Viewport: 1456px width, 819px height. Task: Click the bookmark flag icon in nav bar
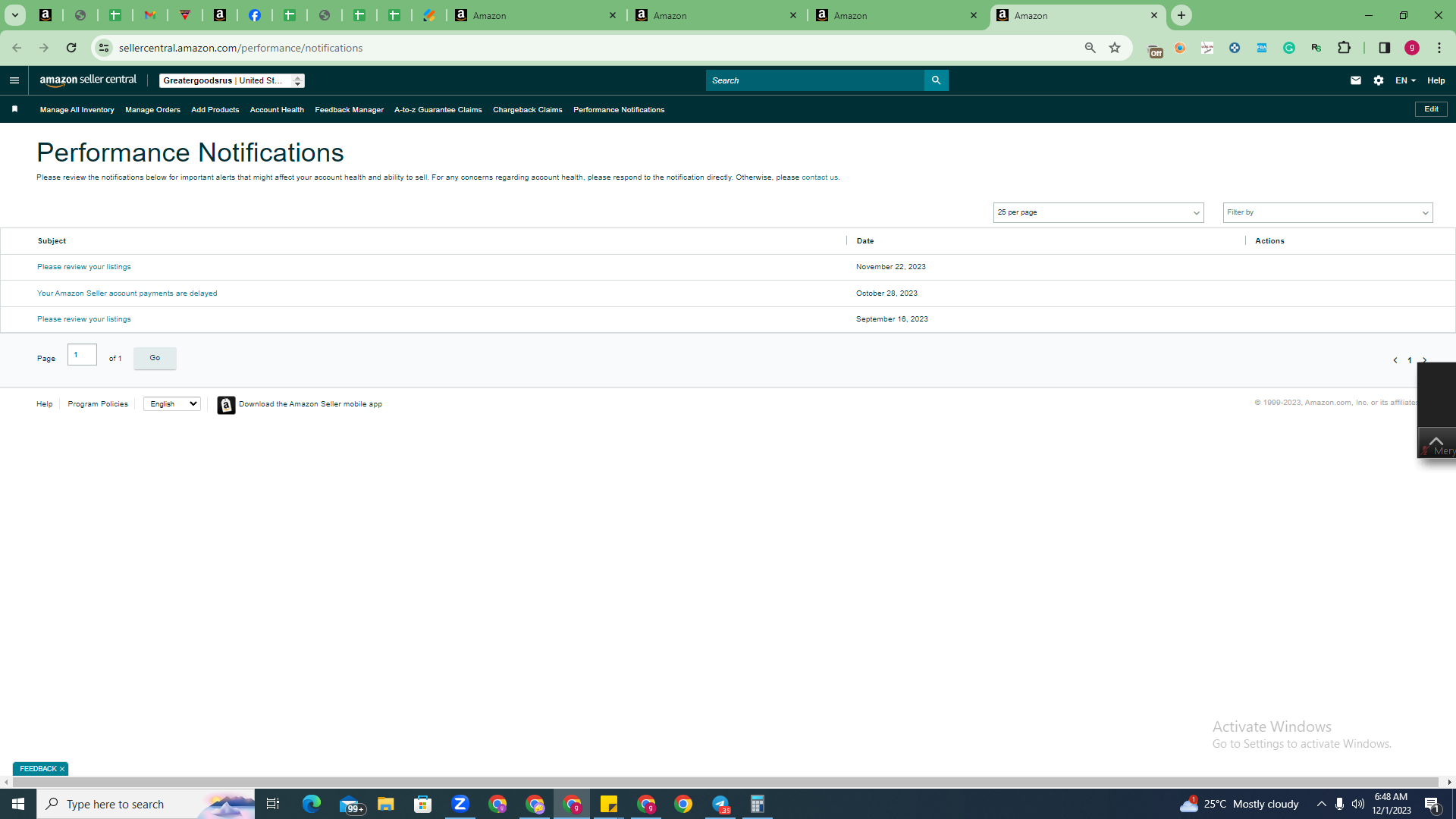pyautogui.click(x=14, y=109)
